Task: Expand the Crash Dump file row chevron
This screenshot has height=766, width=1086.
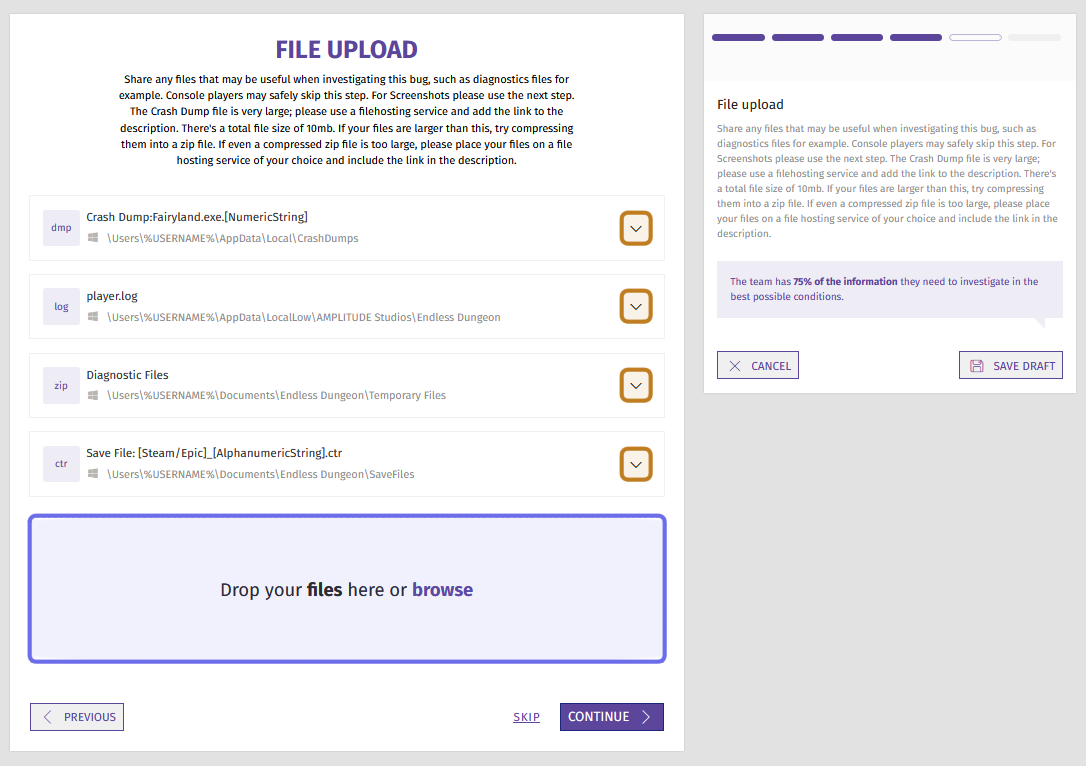Action: [x=635, y=228]
